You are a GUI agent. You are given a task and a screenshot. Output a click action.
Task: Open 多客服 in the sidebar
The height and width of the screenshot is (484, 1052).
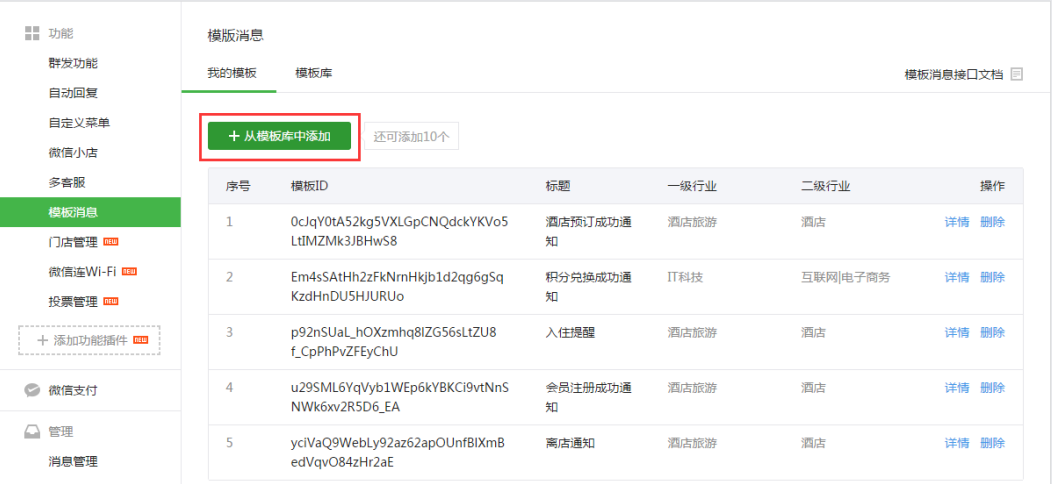tap(67, 182)
